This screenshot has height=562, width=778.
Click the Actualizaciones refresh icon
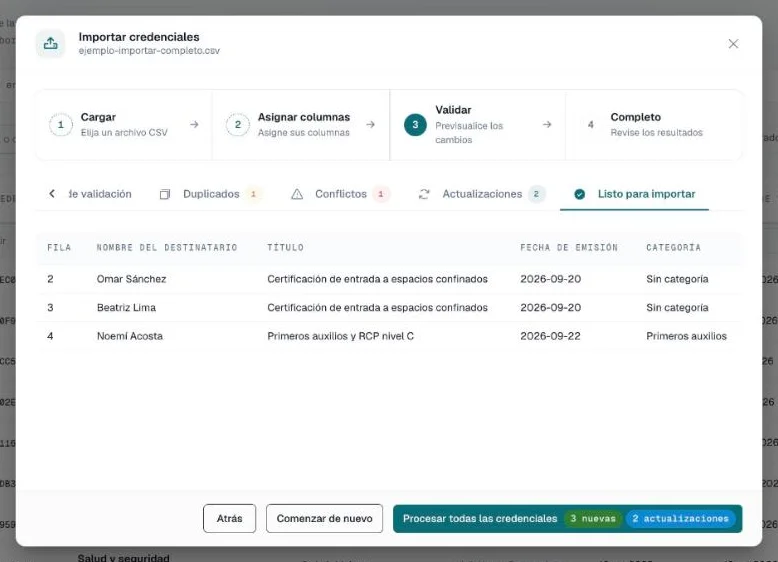424,194
